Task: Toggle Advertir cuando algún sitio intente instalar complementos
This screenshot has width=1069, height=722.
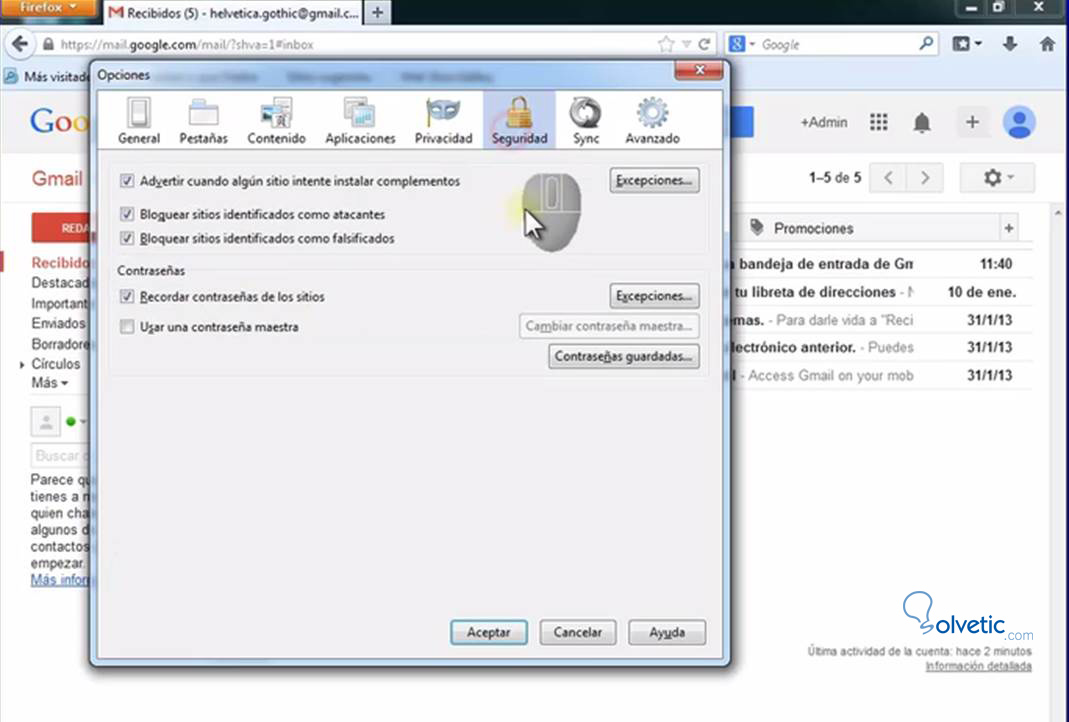Action: (127, 181)
